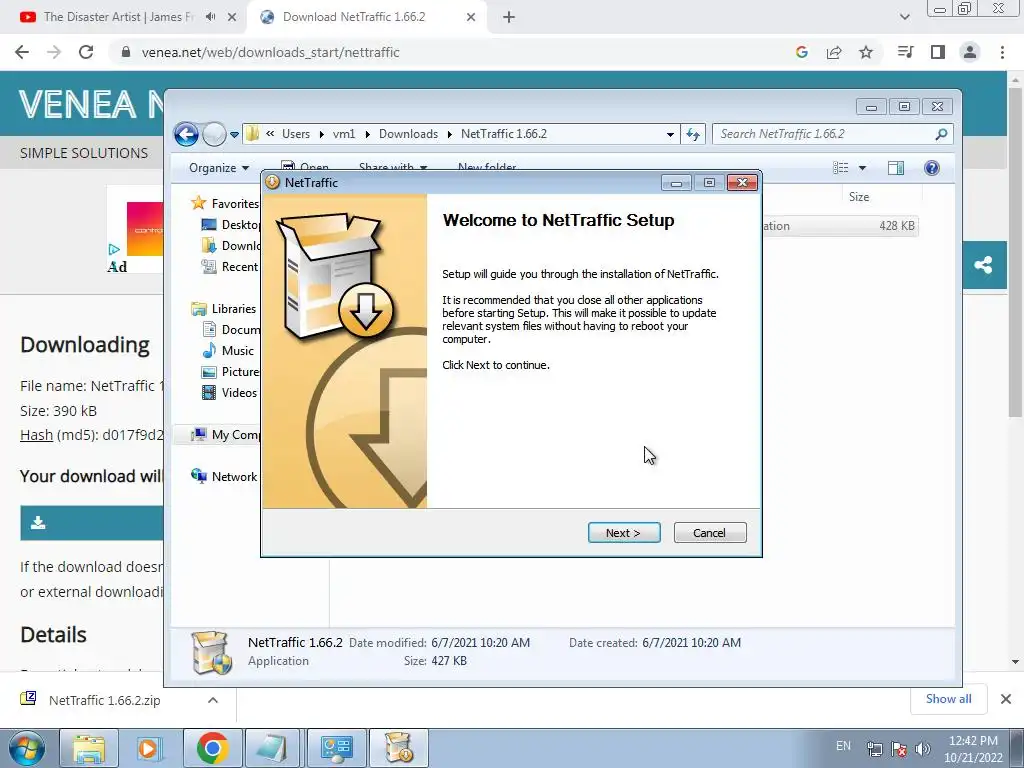Click the Hash link on webpage
Viewport: 1024px width, 768px height.
coord(37,435)
